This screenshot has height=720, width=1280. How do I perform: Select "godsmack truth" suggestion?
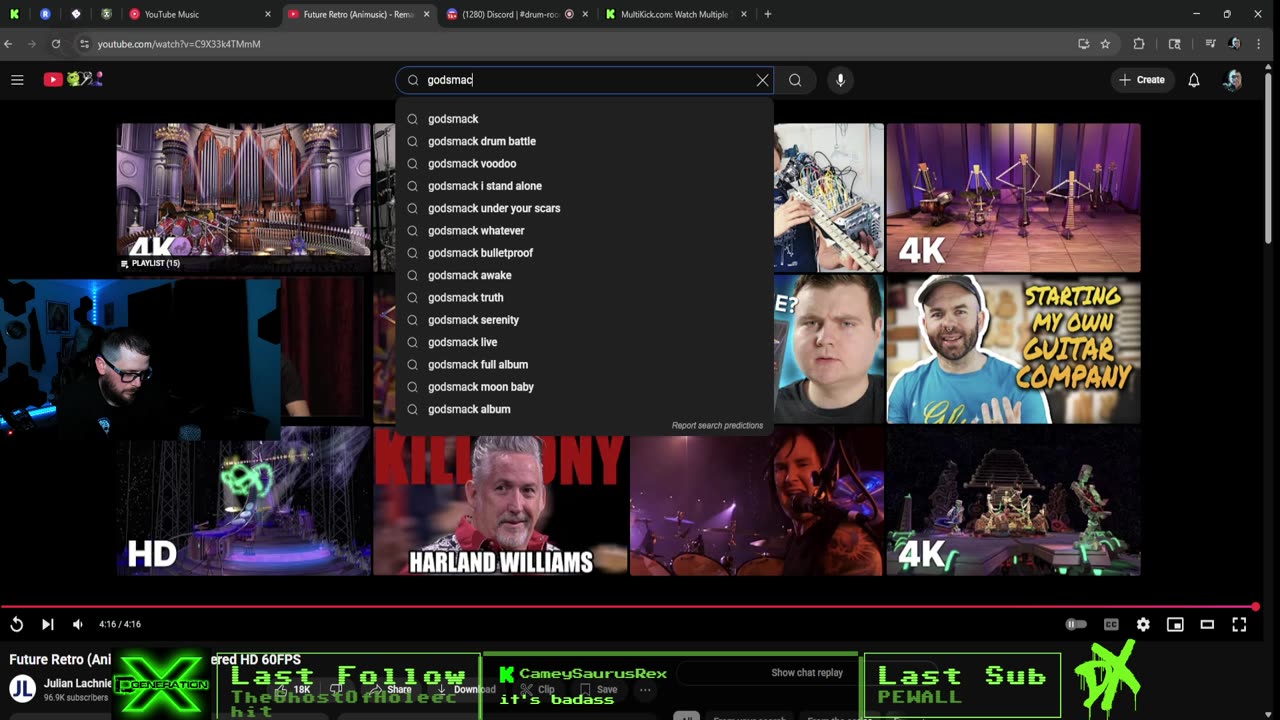[x=585, y=298]
